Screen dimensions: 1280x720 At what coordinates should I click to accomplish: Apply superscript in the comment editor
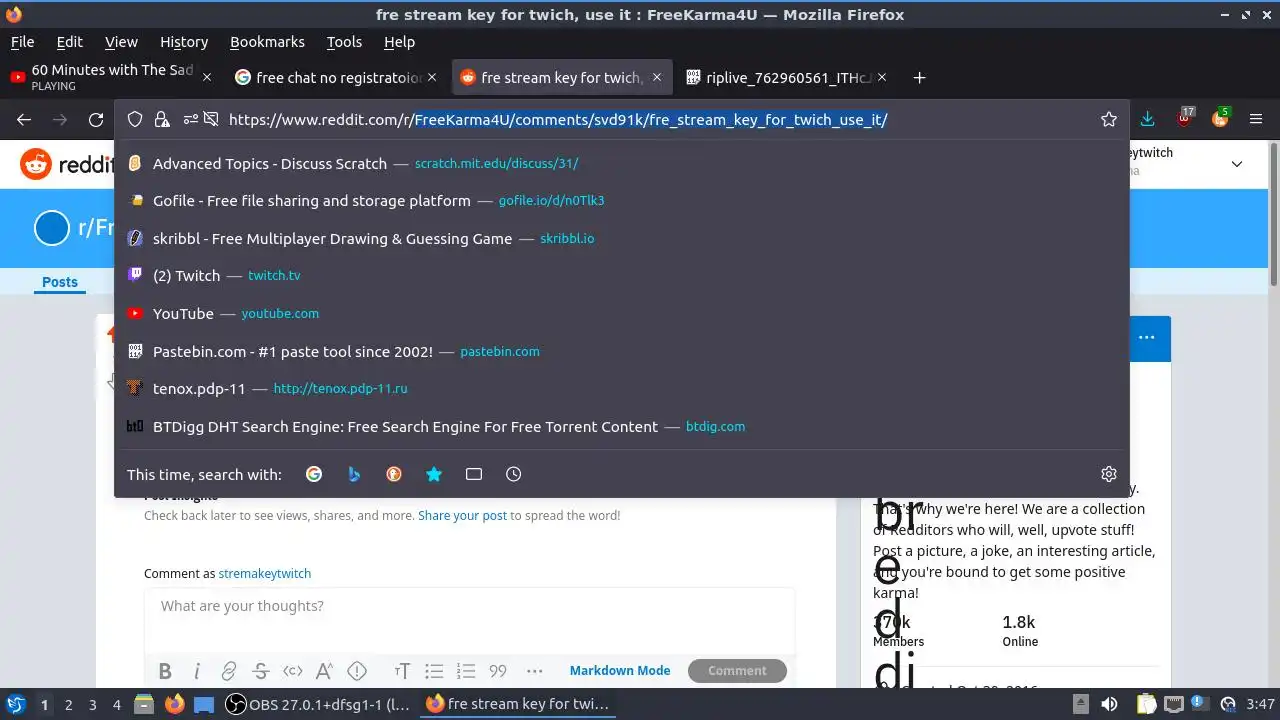(x=325, y=671)
